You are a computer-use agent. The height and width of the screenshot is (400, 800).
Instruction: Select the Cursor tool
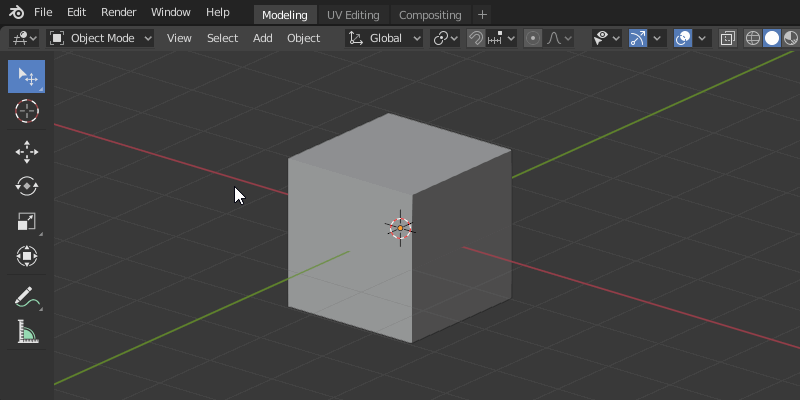click(x=27, y=111)
